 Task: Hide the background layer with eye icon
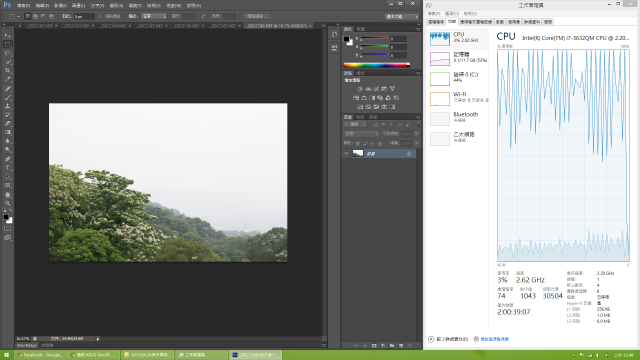click(346, 153)
